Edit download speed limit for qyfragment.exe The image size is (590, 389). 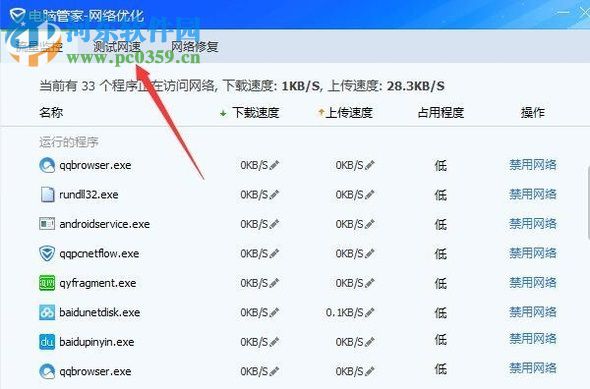pyautogui.click(x=274, y=283)
